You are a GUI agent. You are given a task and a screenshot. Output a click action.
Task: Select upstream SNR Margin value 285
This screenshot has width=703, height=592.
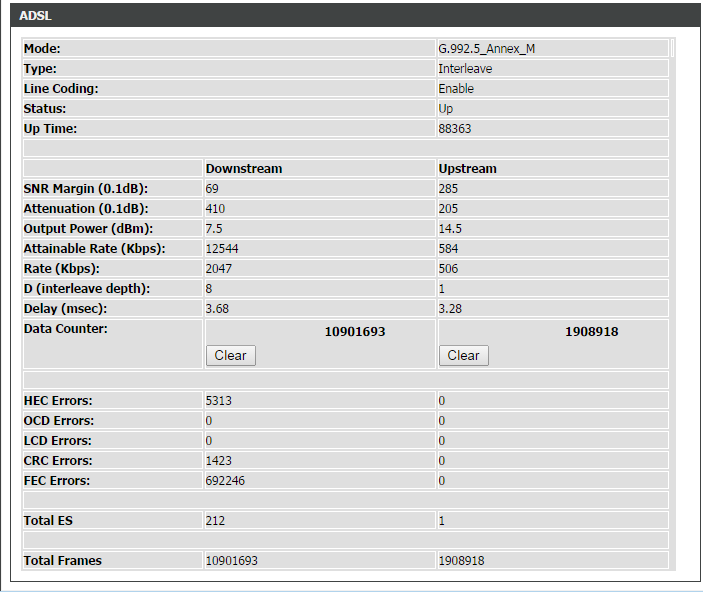[448, 189]
